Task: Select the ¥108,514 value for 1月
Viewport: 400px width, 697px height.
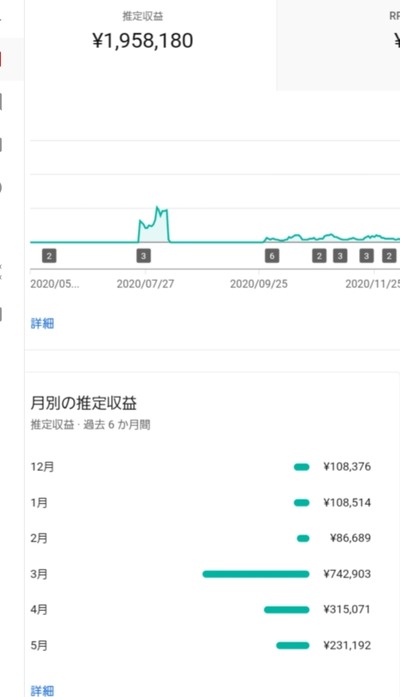Action: [347, 503]
